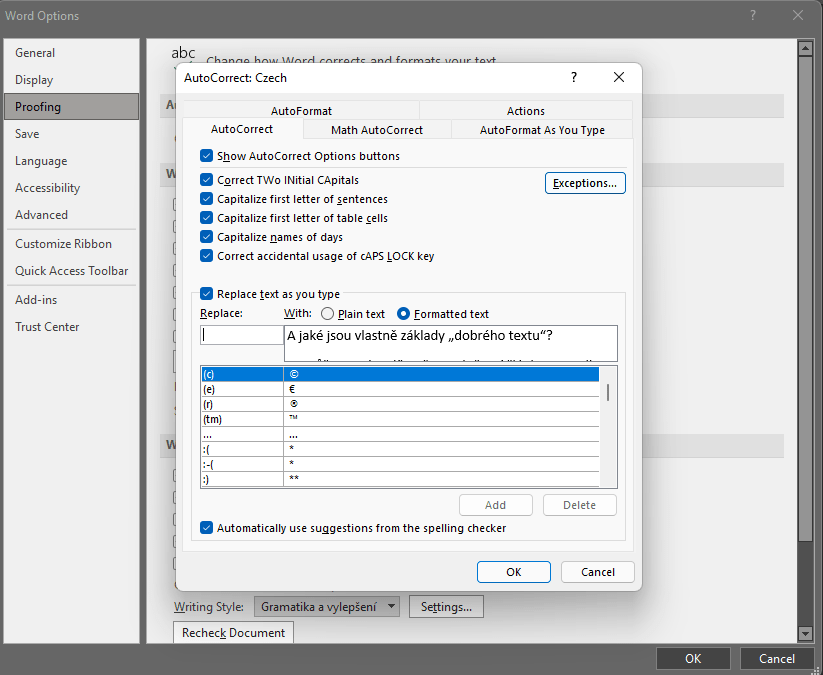Switch to the Math AutoCorrect tab
This screenshot has width=823, height=675.
click(x=376, y=130)
